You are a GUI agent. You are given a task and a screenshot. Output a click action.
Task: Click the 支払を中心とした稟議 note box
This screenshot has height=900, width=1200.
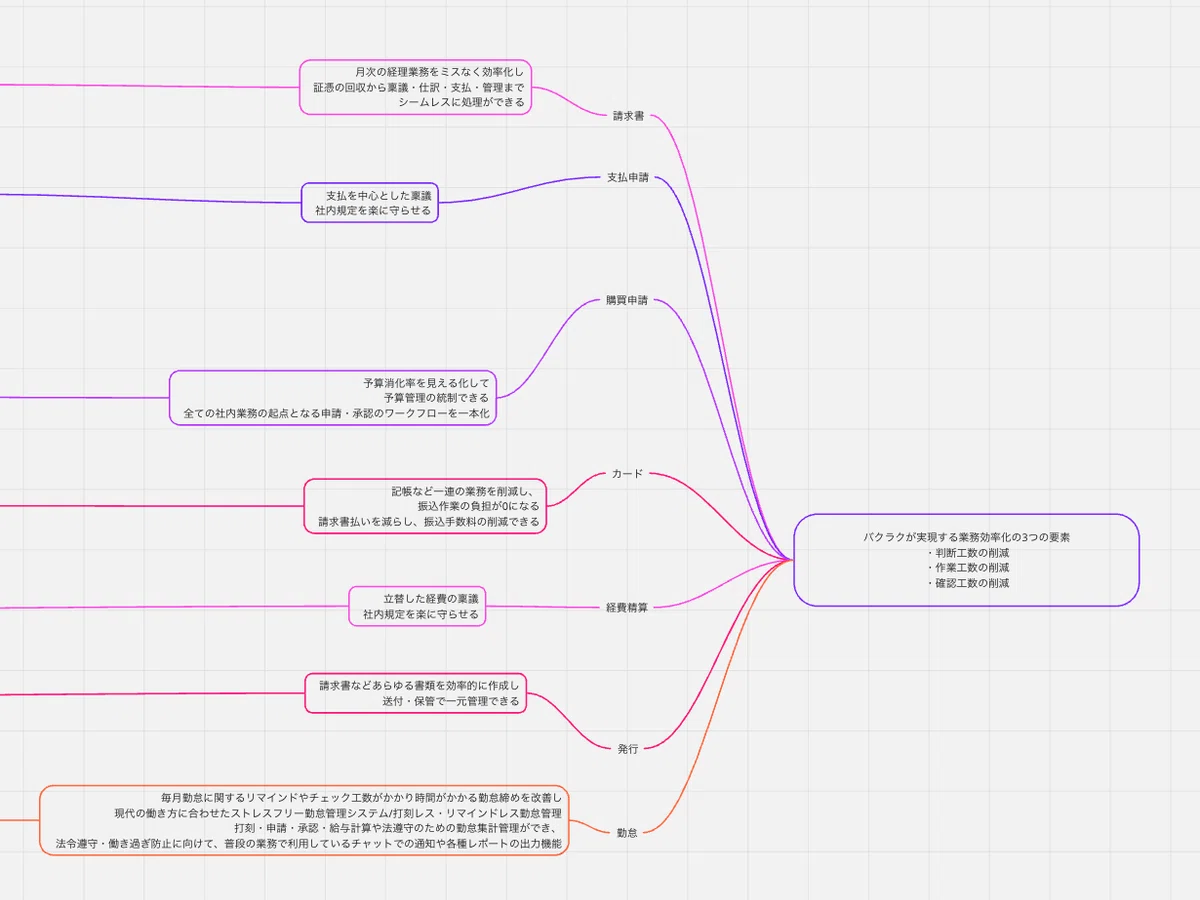(x=370, y=203)
